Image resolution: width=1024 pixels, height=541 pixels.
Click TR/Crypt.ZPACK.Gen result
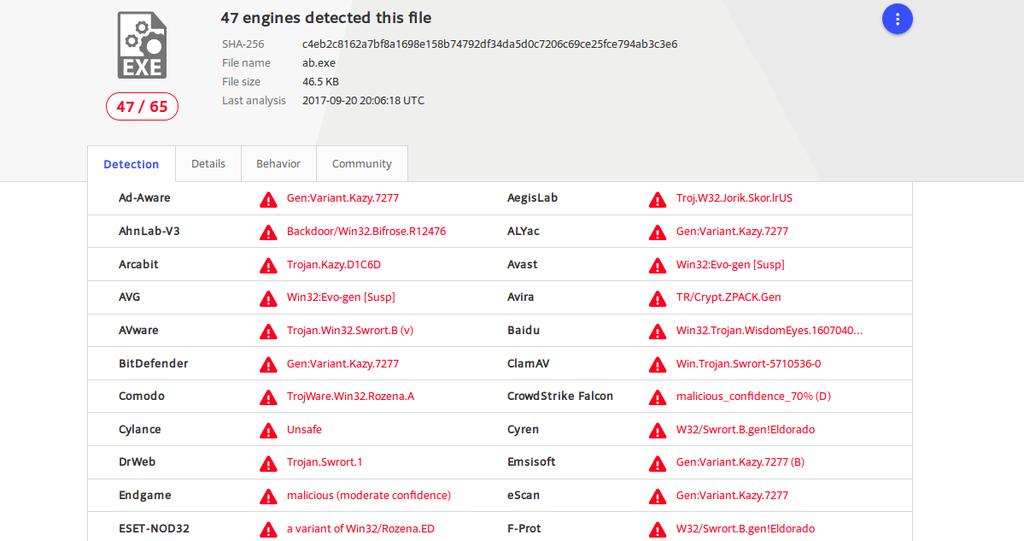(x=728, y=297)
